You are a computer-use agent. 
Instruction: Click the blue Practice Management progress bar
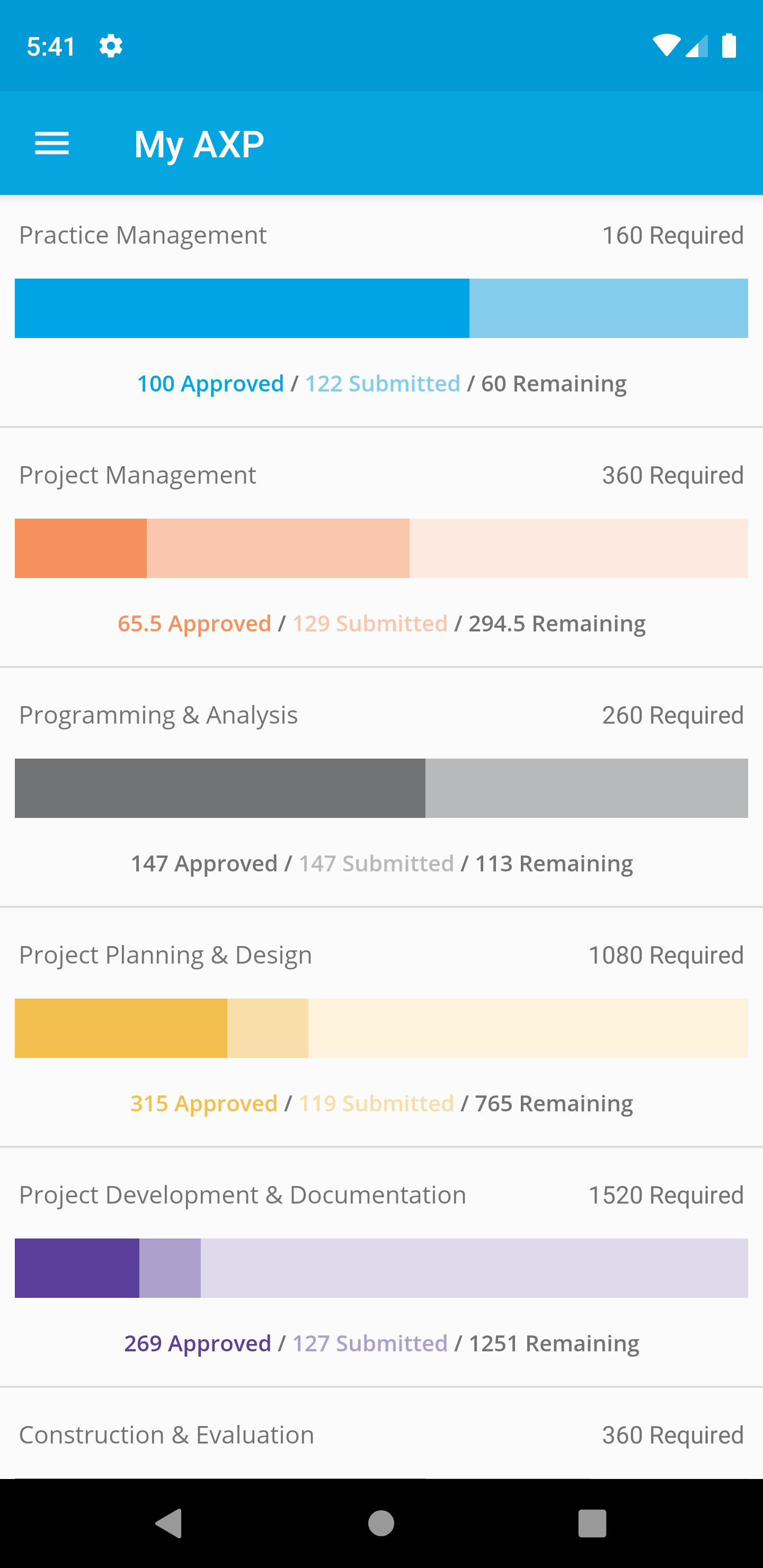(x=381, y=308)
